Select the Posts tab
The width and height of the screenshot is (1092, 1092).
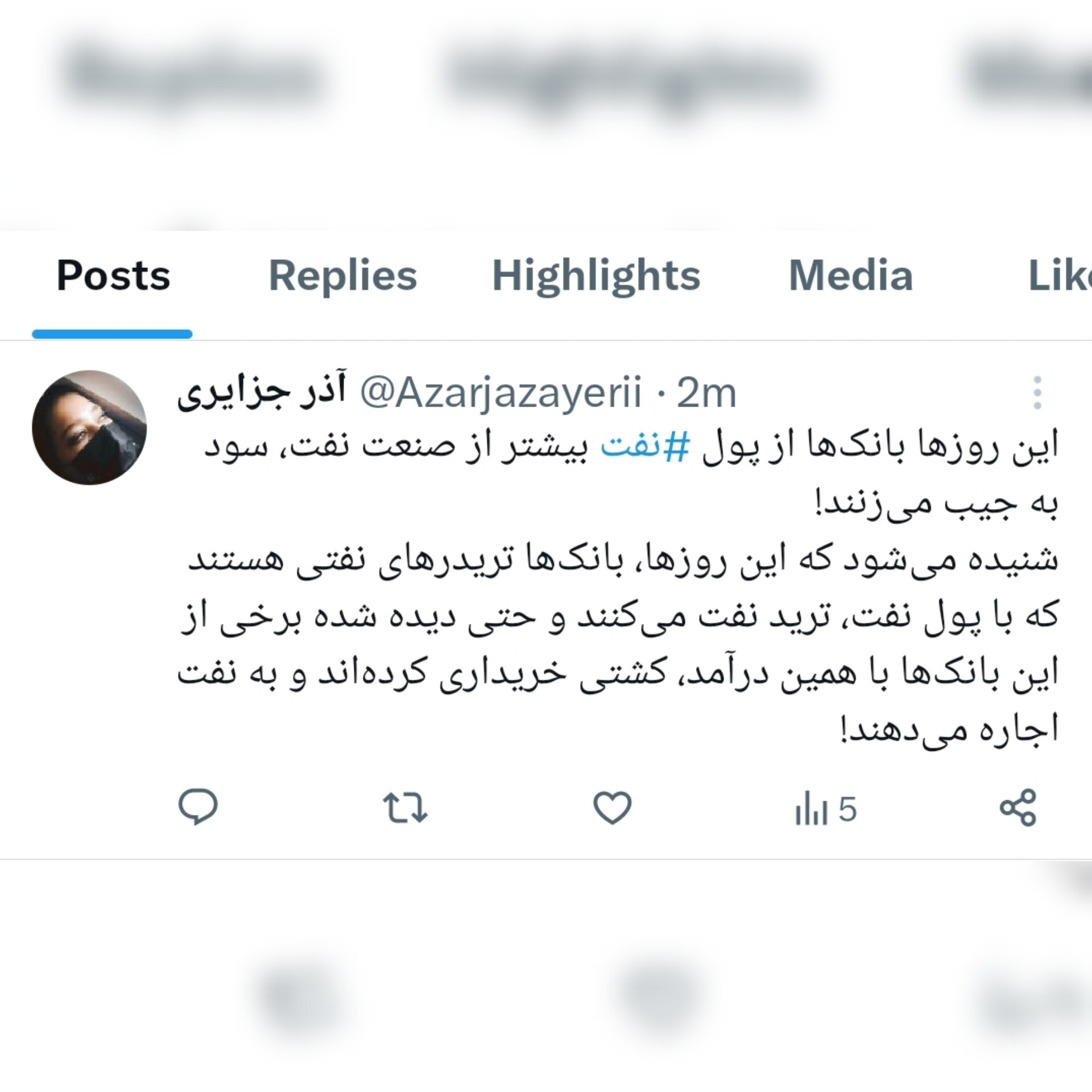tap(113, 276)
